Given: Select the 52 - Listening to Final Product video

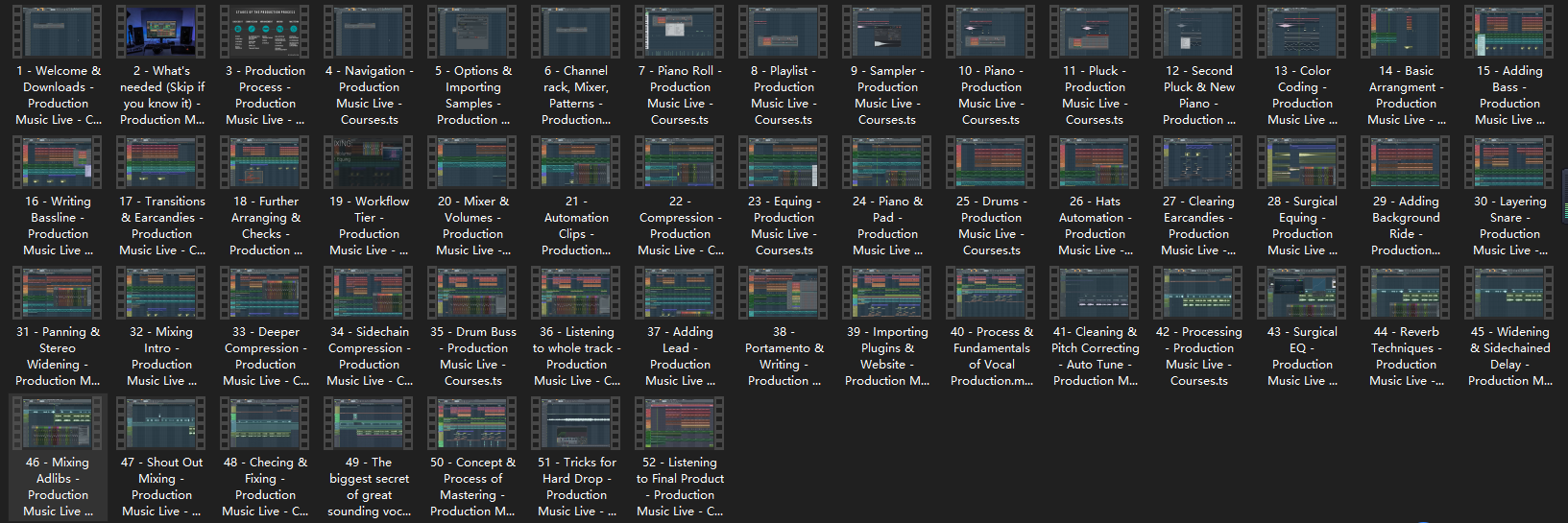Looking at the screenshot, I should tap(680, 423).
